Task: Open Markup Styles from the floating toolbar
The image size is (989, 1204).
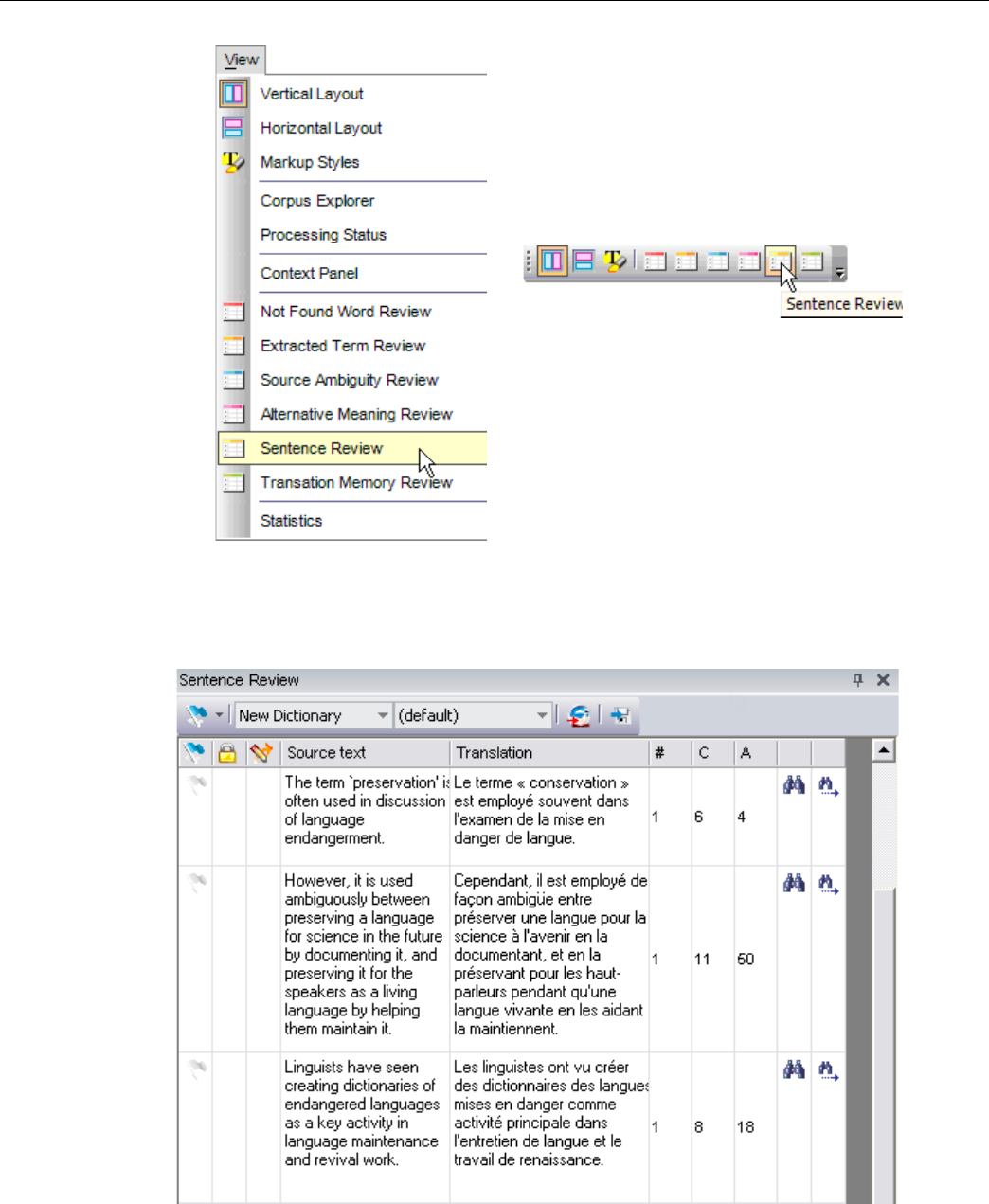Action: (x=615, y=261)
